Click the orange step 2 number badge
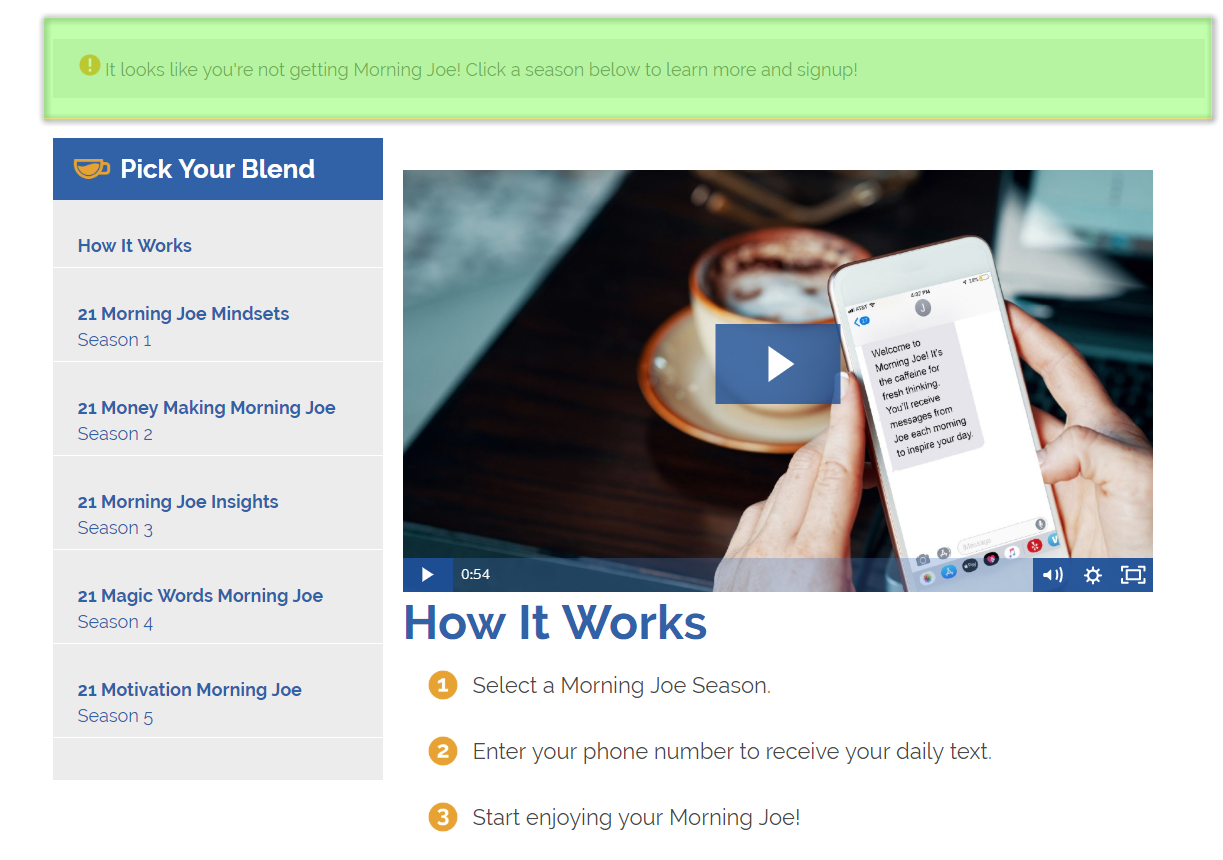 tap(443, 751)
